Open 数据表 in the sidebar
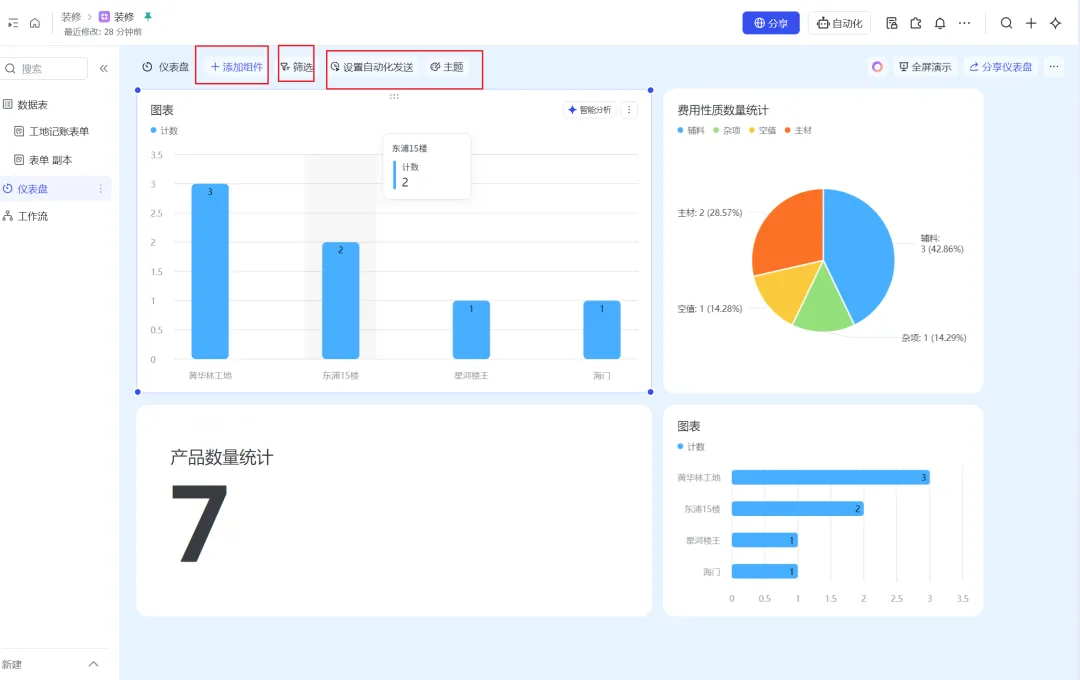The height and width of the screenshot is (680, 1080). (x=25, y=105)
